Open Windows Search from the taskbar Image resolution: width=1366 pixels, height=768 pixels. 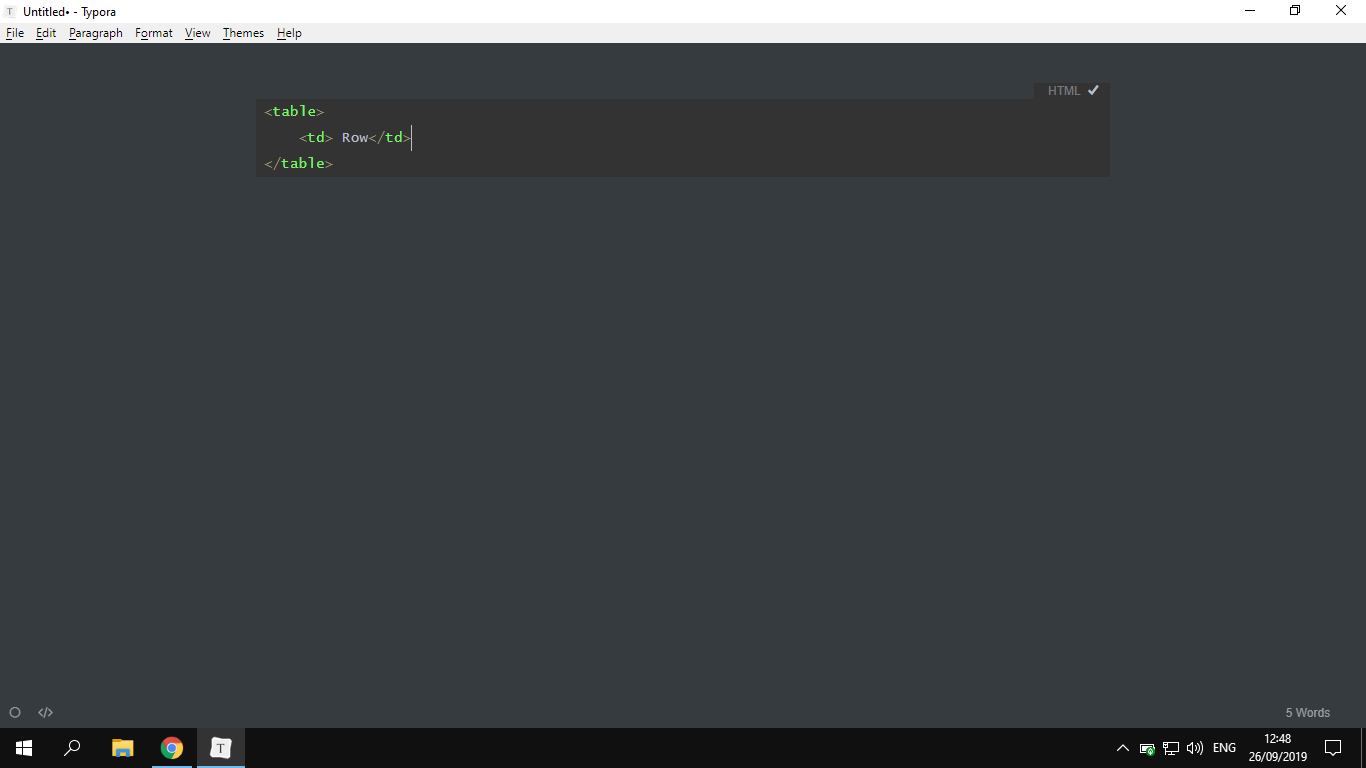coord(71,747)
